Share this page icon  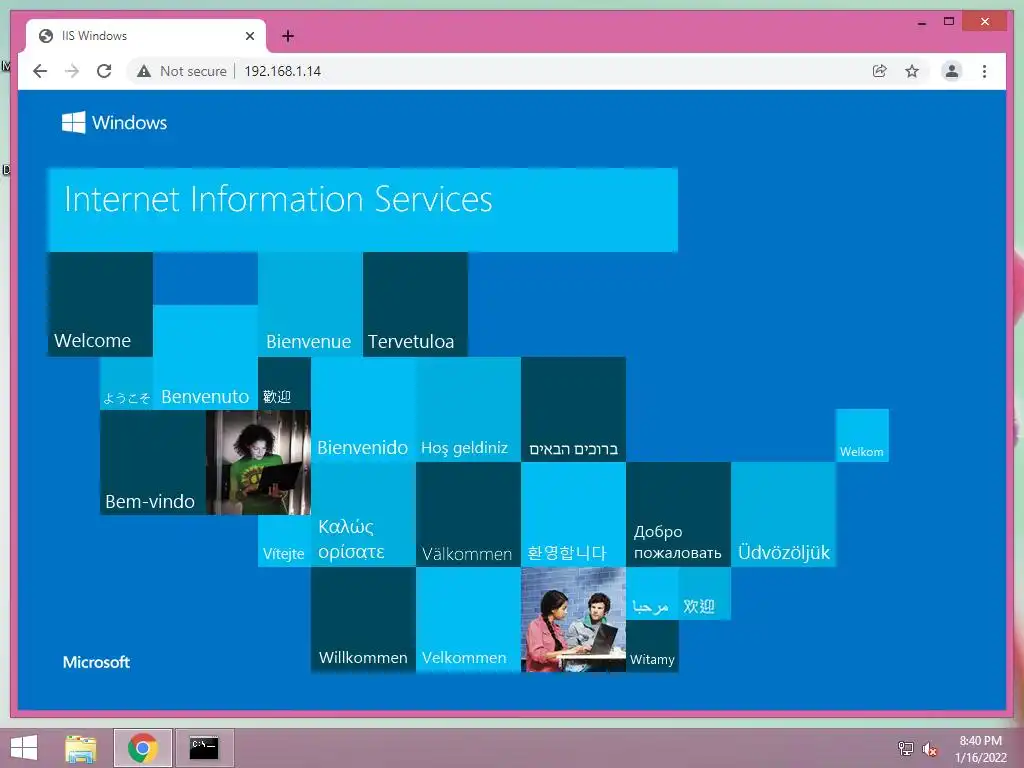pyautogui.click(x=880, y=71)
